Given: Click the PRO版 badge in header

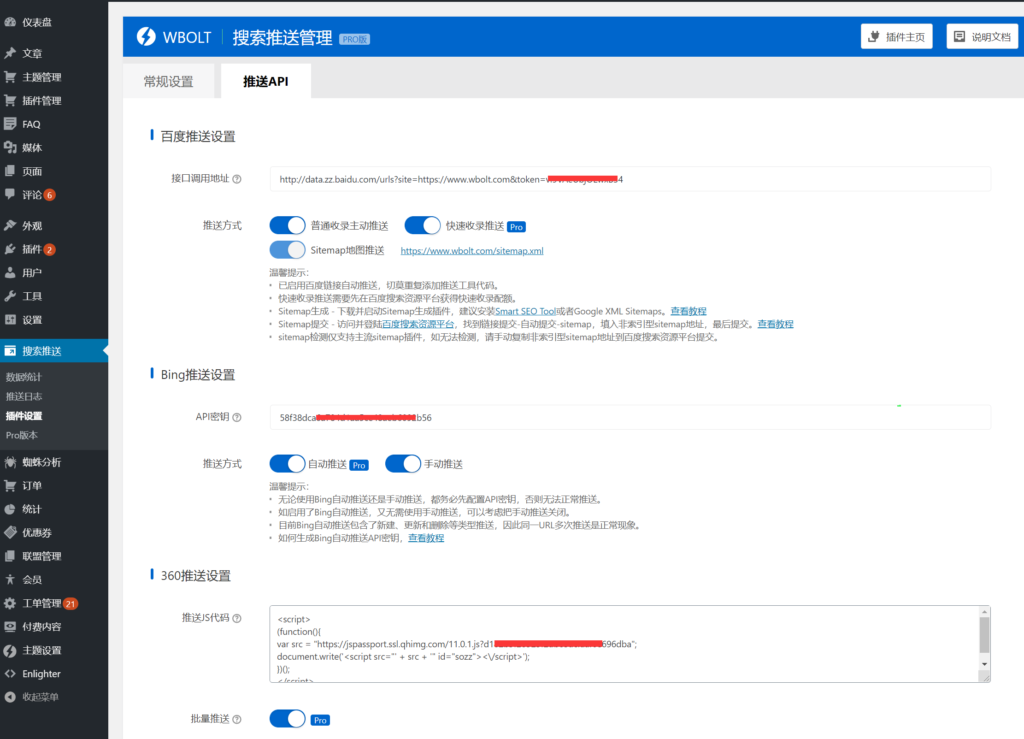Looking at the screenshot, I should [355, 39].
